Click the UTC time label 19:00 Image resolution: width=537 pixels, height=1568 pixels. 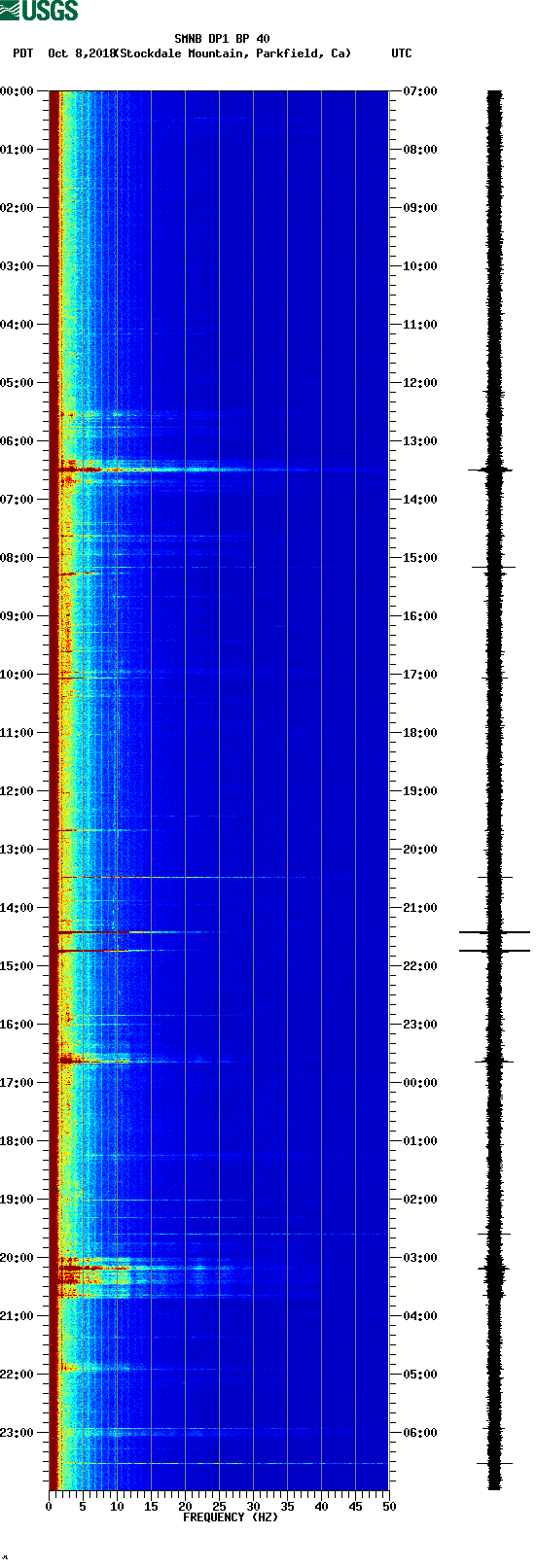tap(420, 791)
